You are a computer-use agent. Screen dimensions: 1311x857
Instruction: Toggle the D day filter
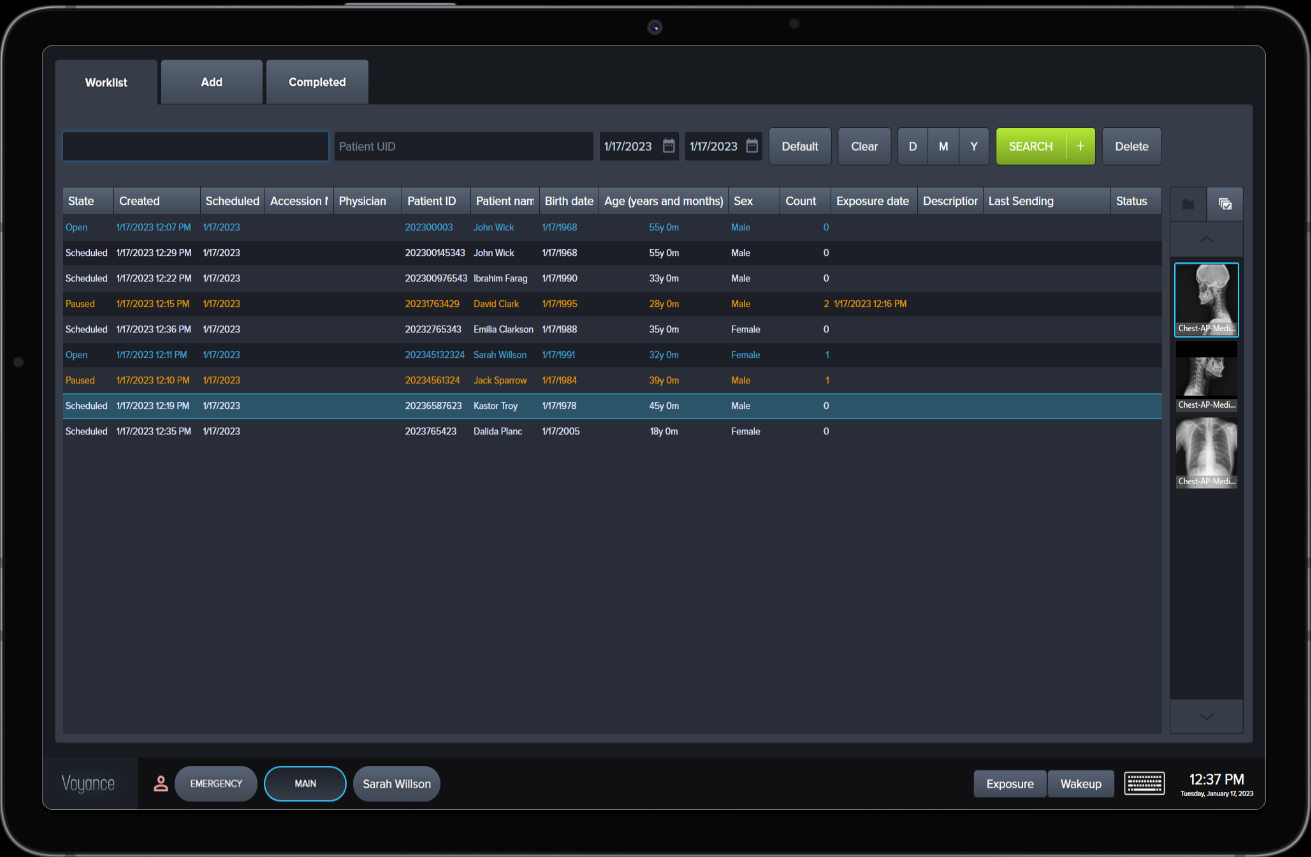[x=912, y=146]
